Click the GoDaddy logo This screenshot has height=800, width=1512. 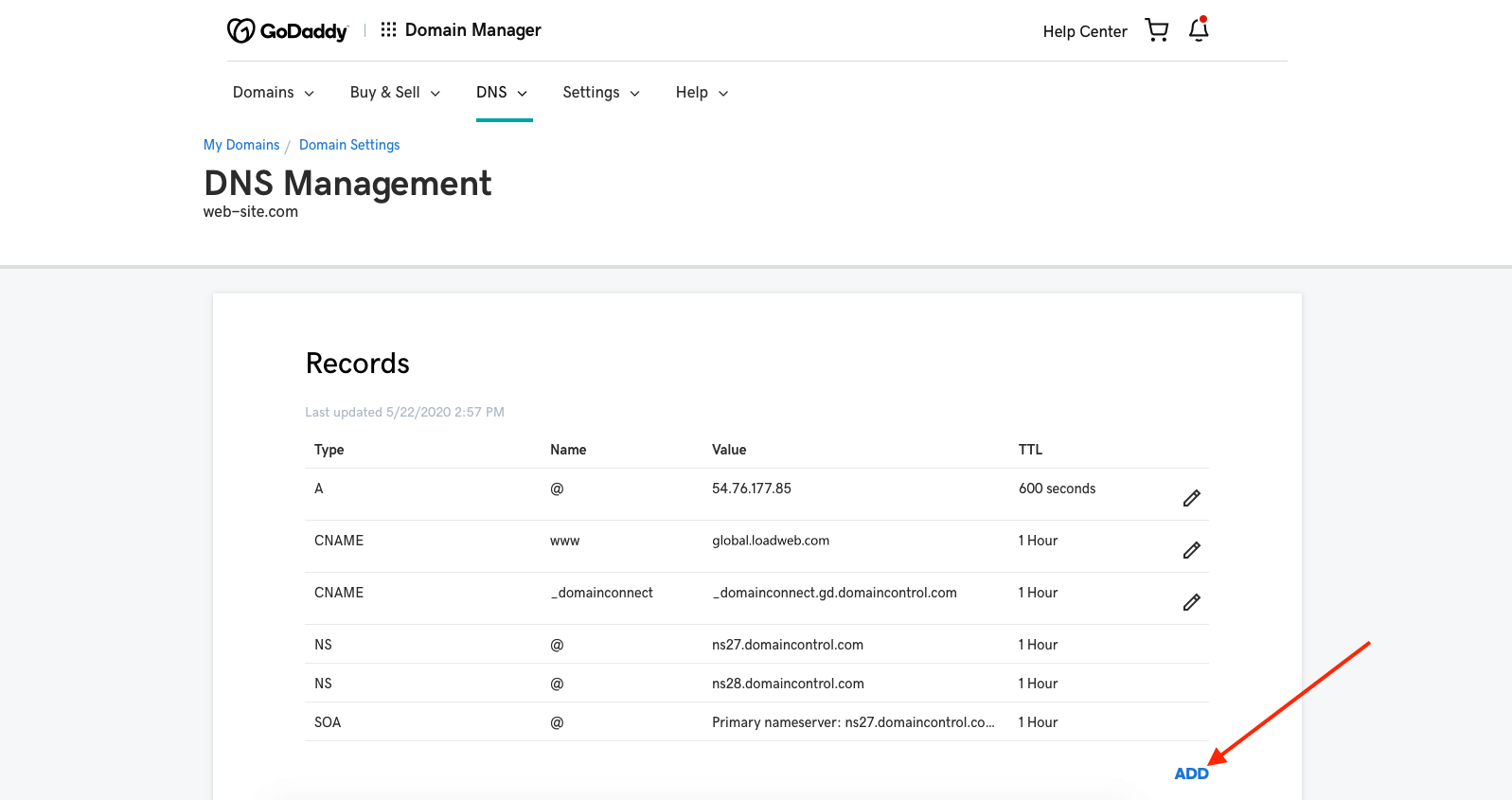tap(288, 31)
